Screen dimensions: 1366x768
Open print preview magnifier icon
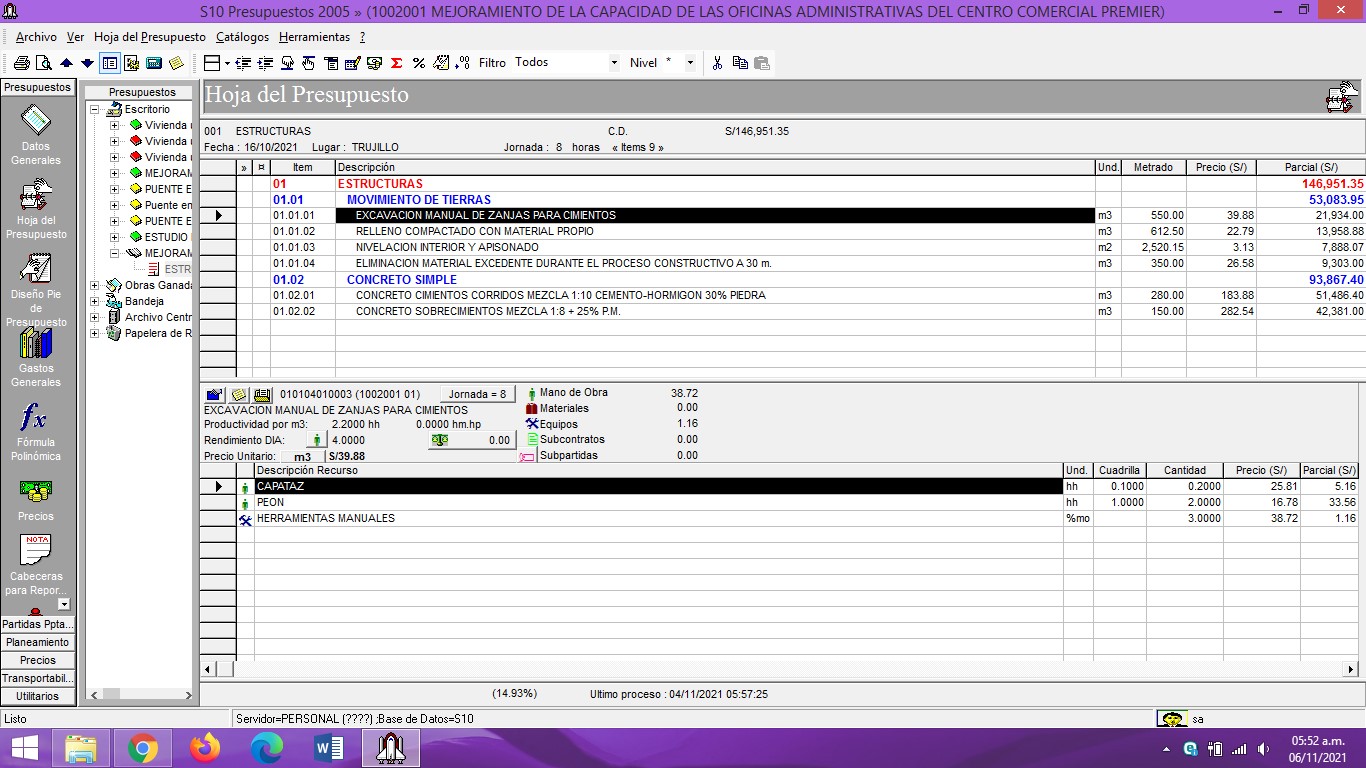point(43,63)
